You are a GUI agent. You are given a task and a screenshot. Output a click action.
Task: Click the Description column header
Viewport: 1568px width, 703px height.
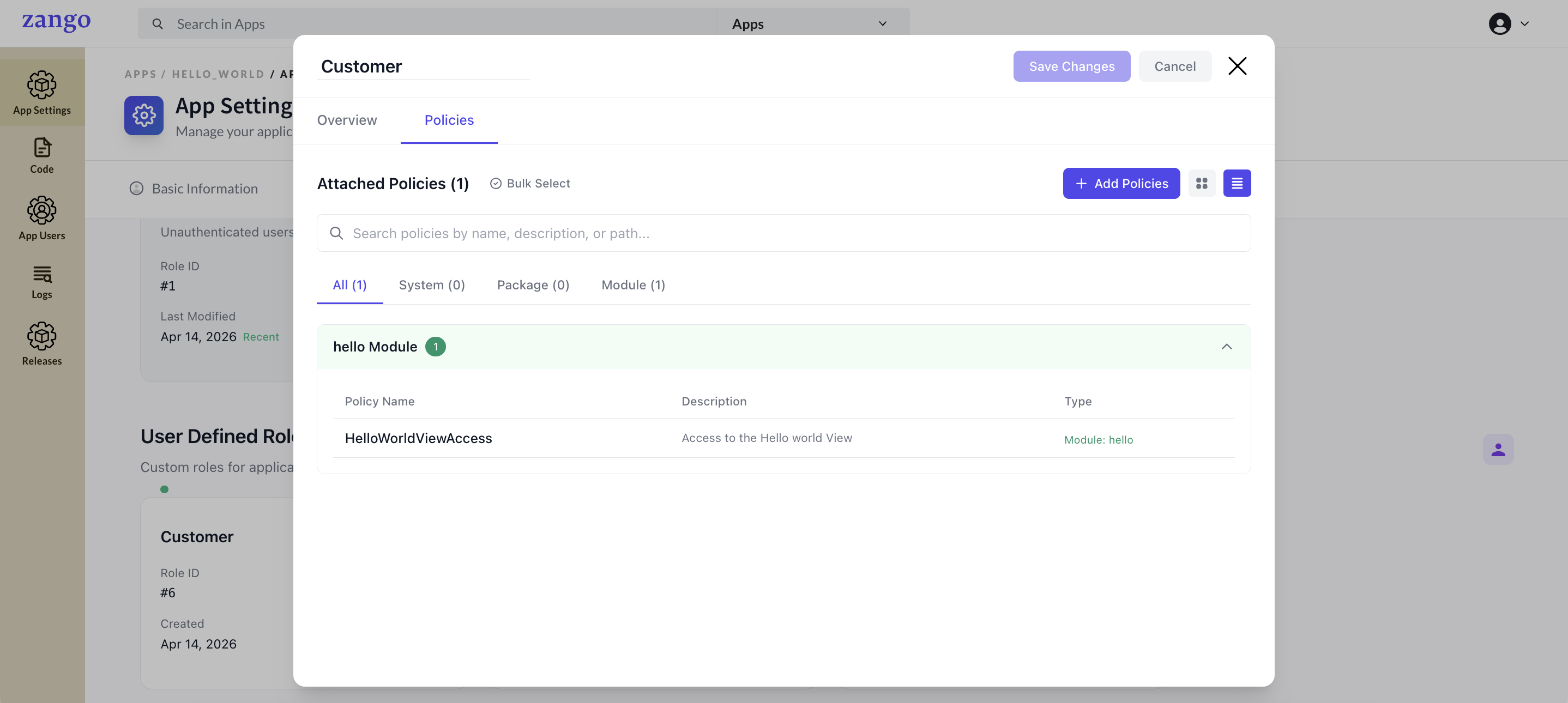coord(713,401)
